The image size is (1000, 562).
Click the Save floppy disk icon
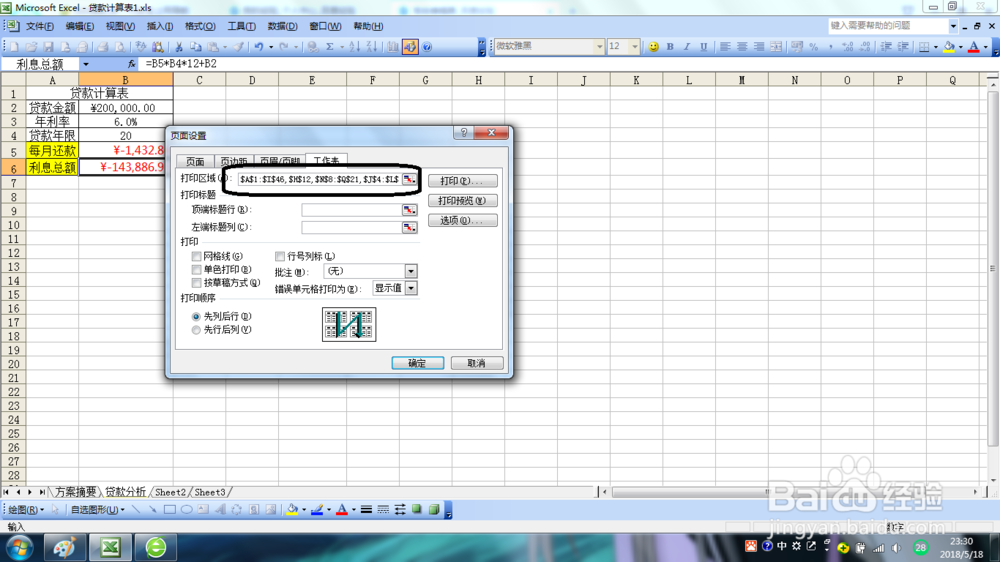(48, 47)
